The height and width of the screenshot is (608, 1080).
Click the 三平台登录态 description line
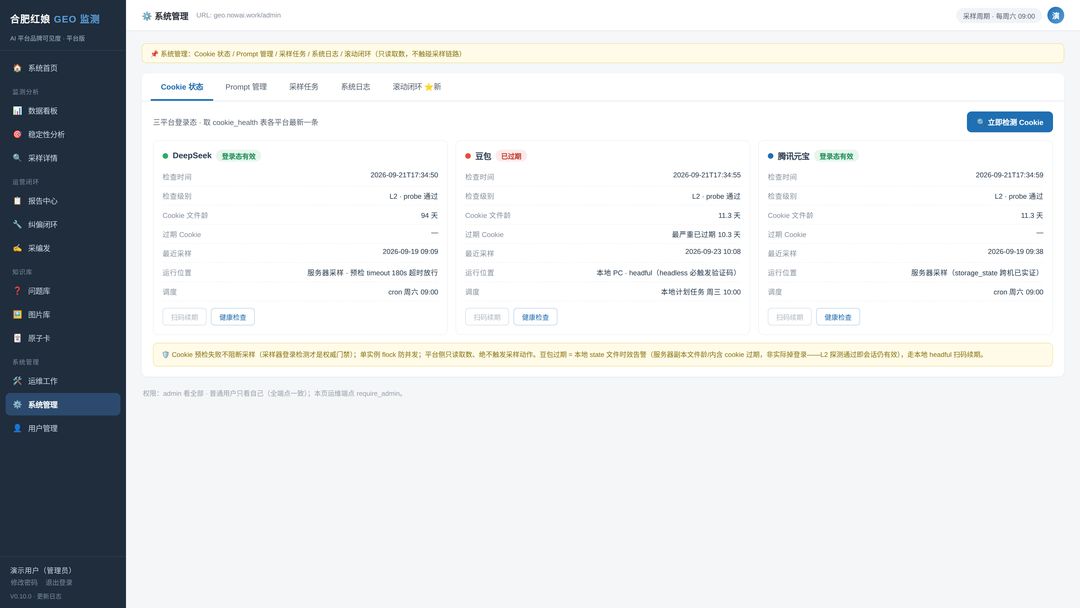click(x=236, y=123)
